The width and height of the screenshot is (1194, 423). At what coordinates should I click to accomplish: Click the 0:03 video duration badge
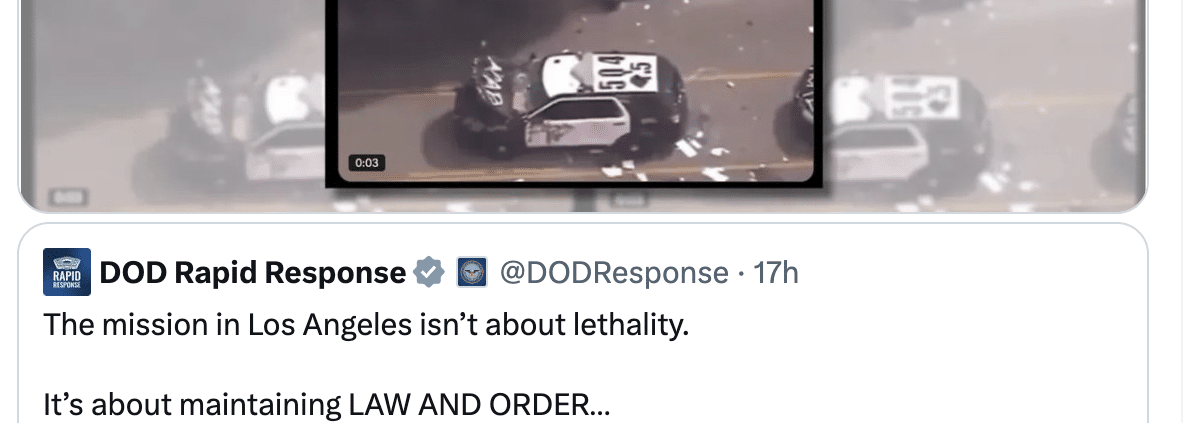click(x=367, y=163)
